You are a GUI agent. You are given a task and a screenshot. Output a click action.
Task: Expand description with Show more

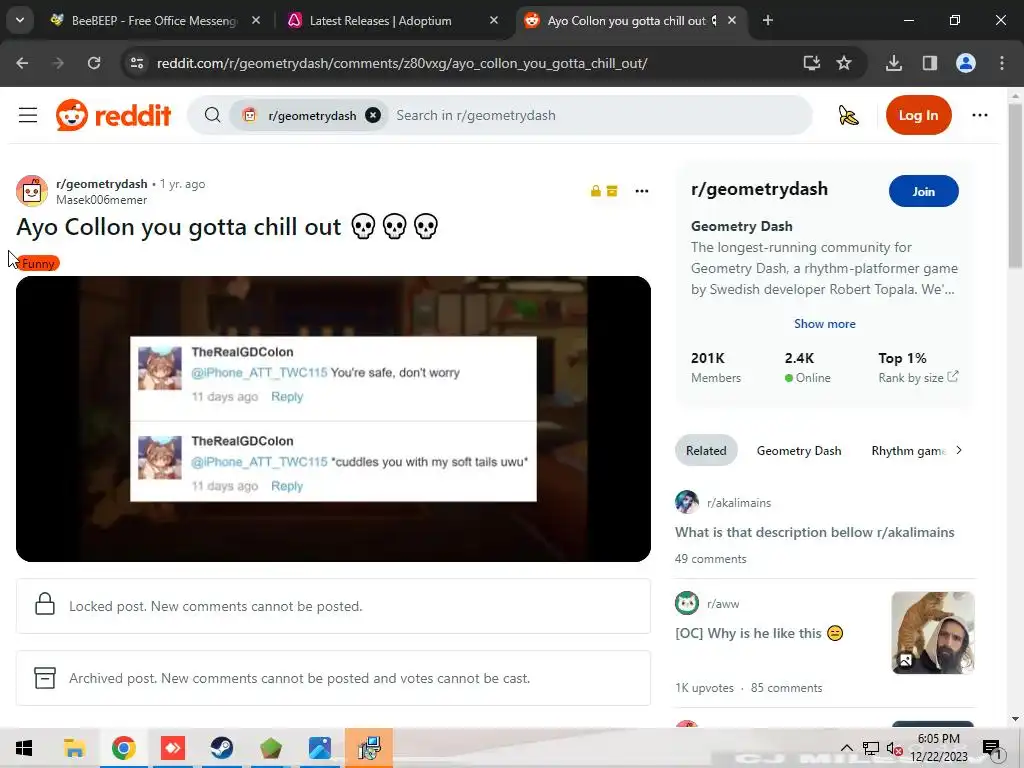[824, 324]
